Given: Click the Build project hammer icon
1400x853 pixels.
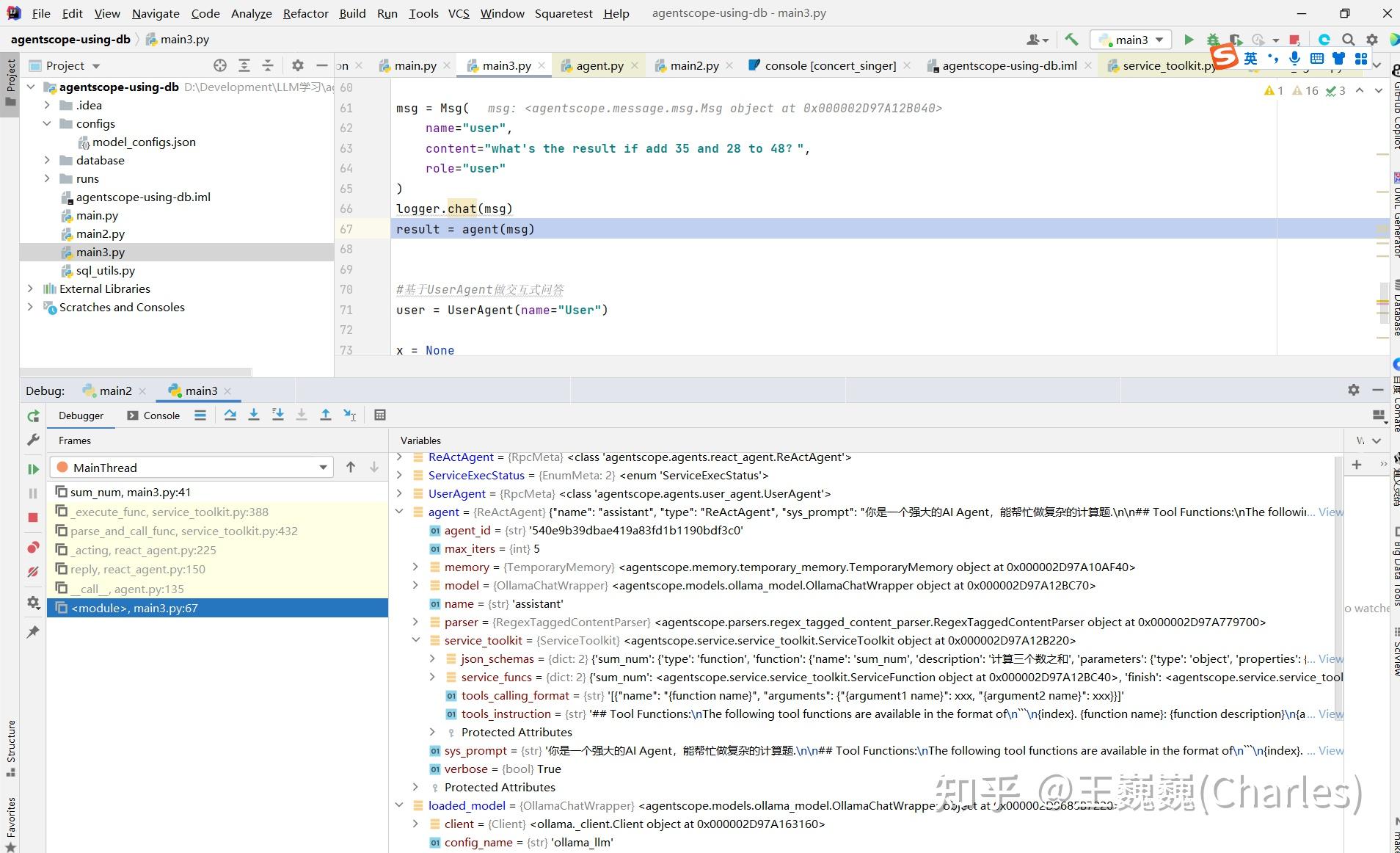Looking at the screenshot, I should click(1071, 40).
